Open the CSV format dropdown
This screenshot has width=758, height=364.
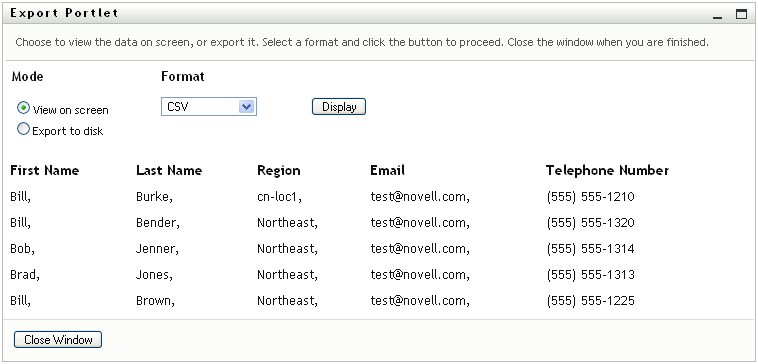coord(208,107)
